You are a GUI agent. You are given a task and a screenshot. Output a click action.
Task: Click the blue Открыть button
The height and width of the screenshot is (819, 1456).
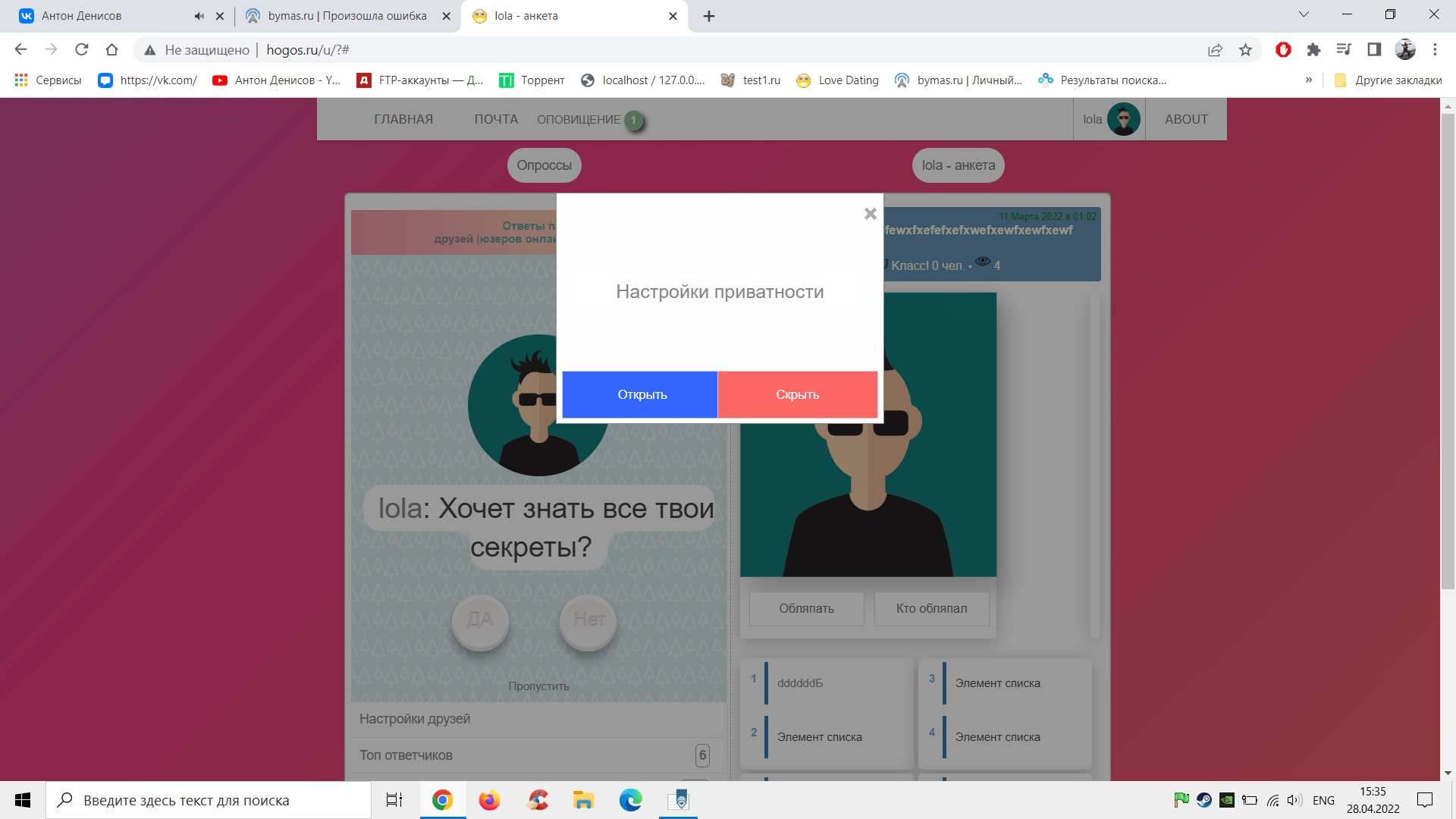640,394
